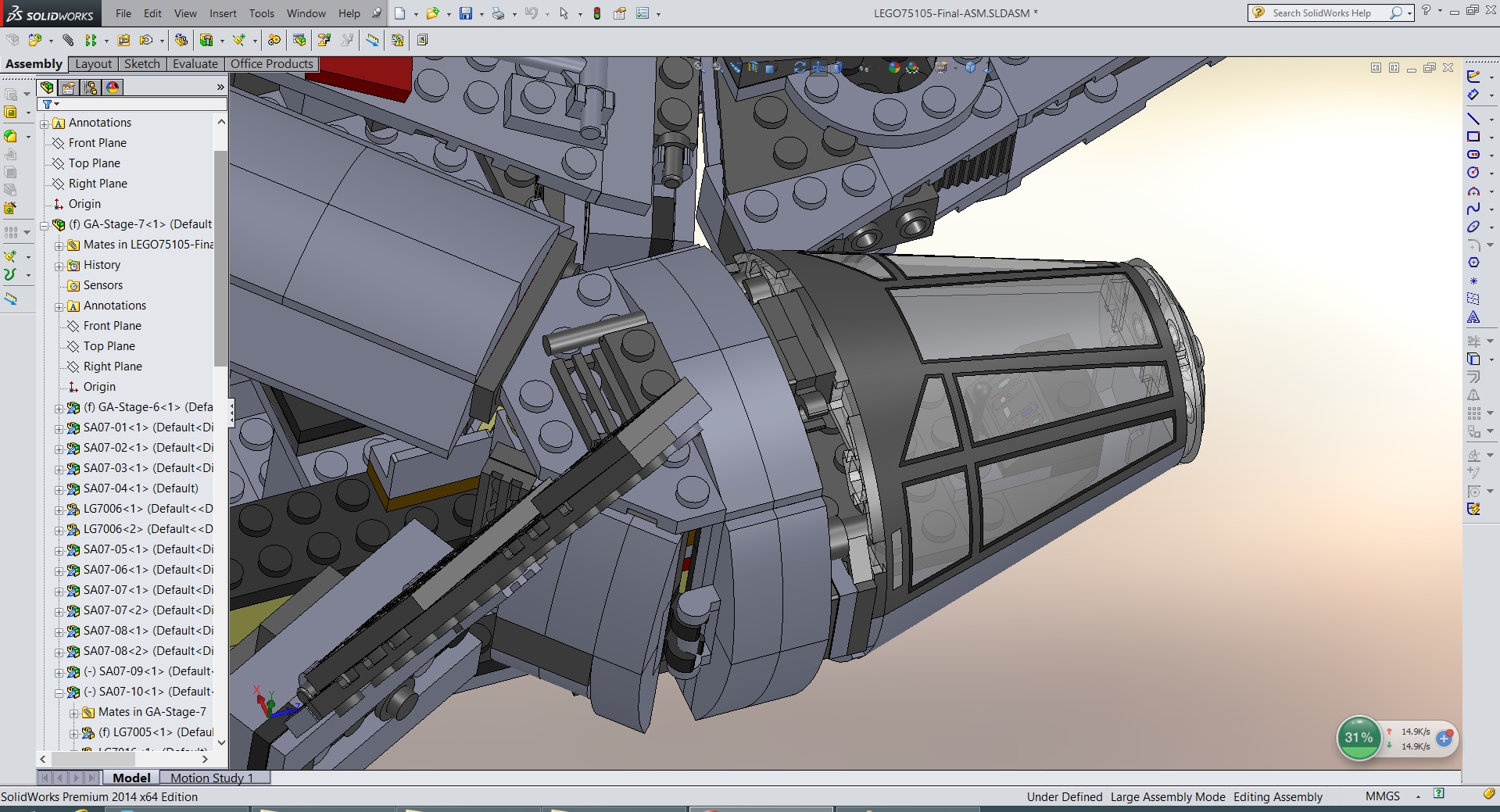Expand the SA07-01<1> component
Viewport: 1500px width, 812px height.
tap(59, 429)
